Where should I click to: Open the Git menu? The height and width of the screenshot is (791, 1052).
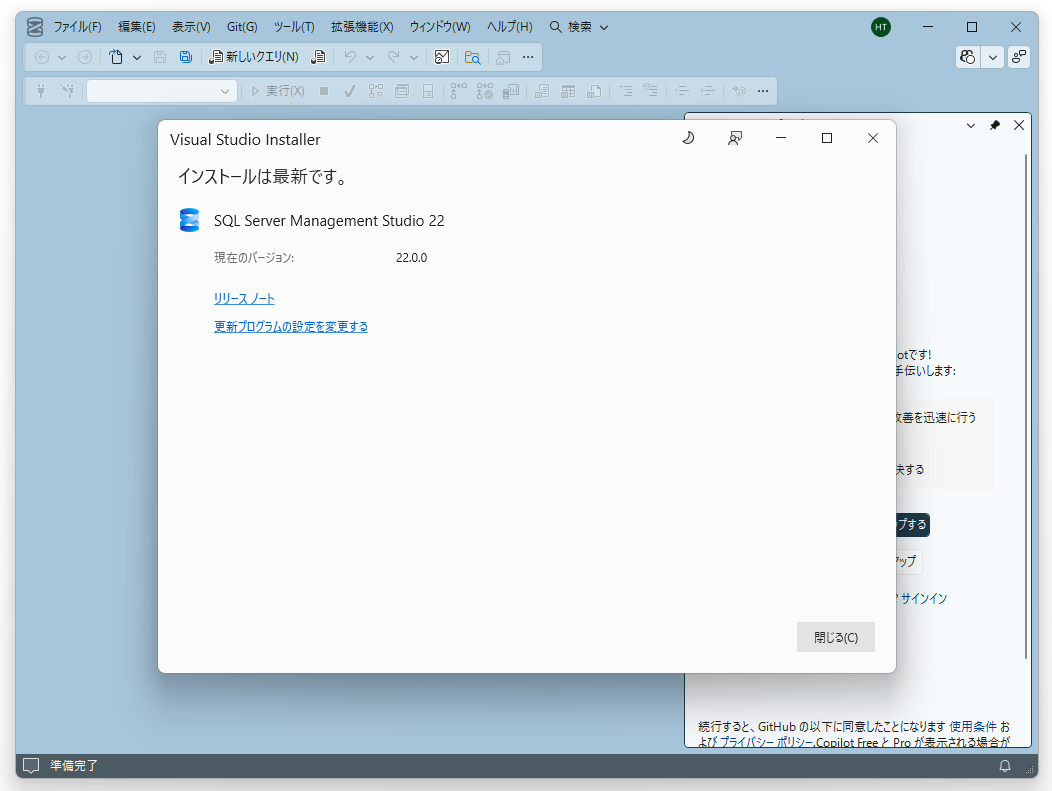click(x=242, y=27)
